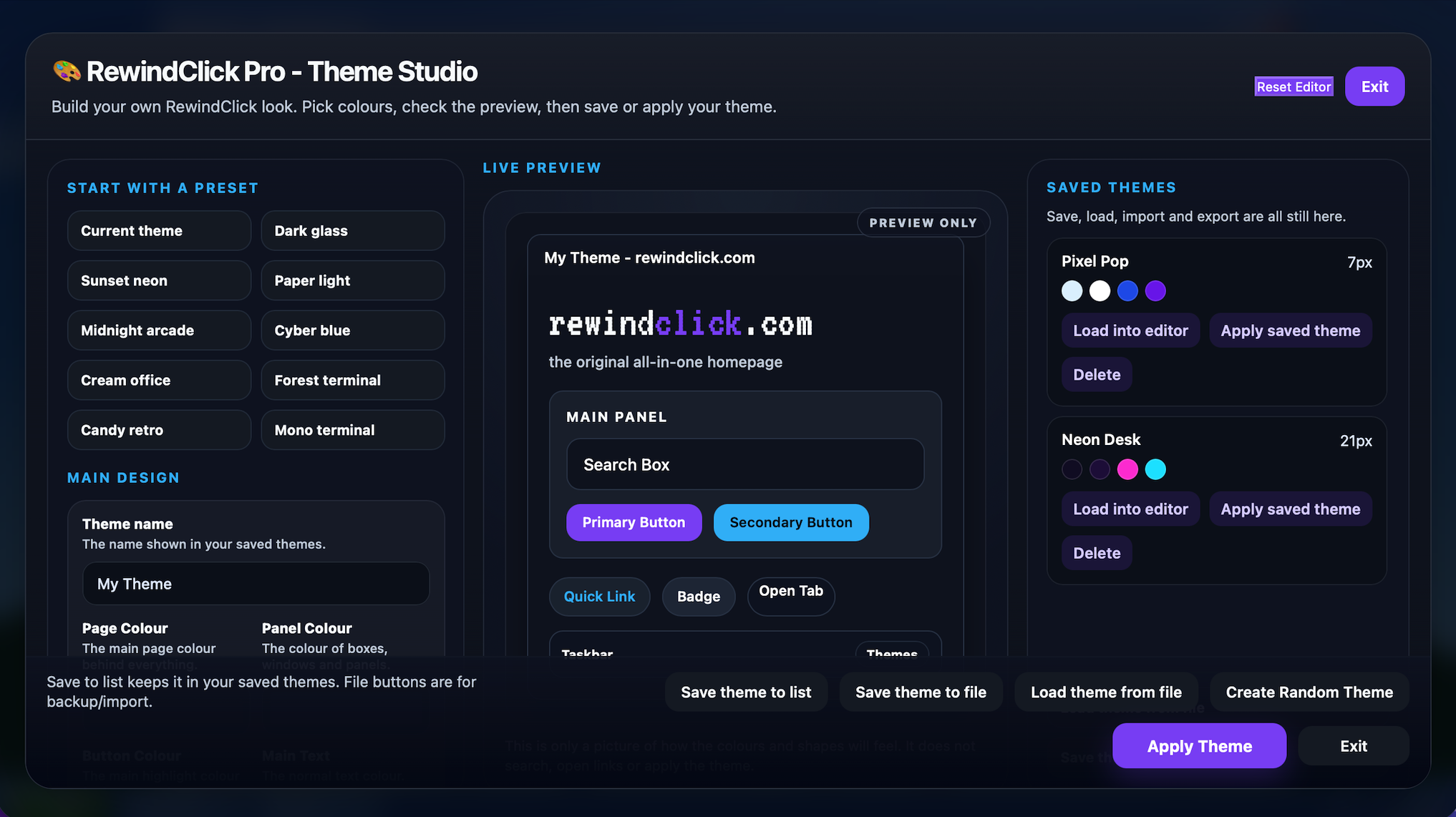This screenshot has width=1456, height=817.
Task: Click the MAIN PANEL label in the preview
Action: 616,417
